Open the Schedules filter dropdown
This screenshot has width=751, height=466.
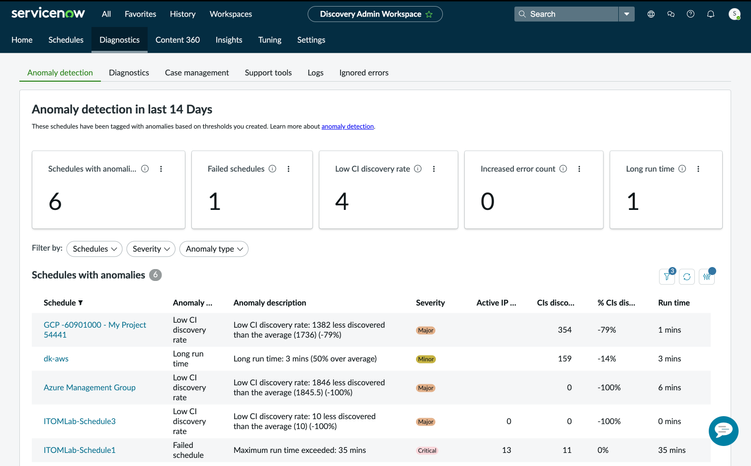pos(94,249)
